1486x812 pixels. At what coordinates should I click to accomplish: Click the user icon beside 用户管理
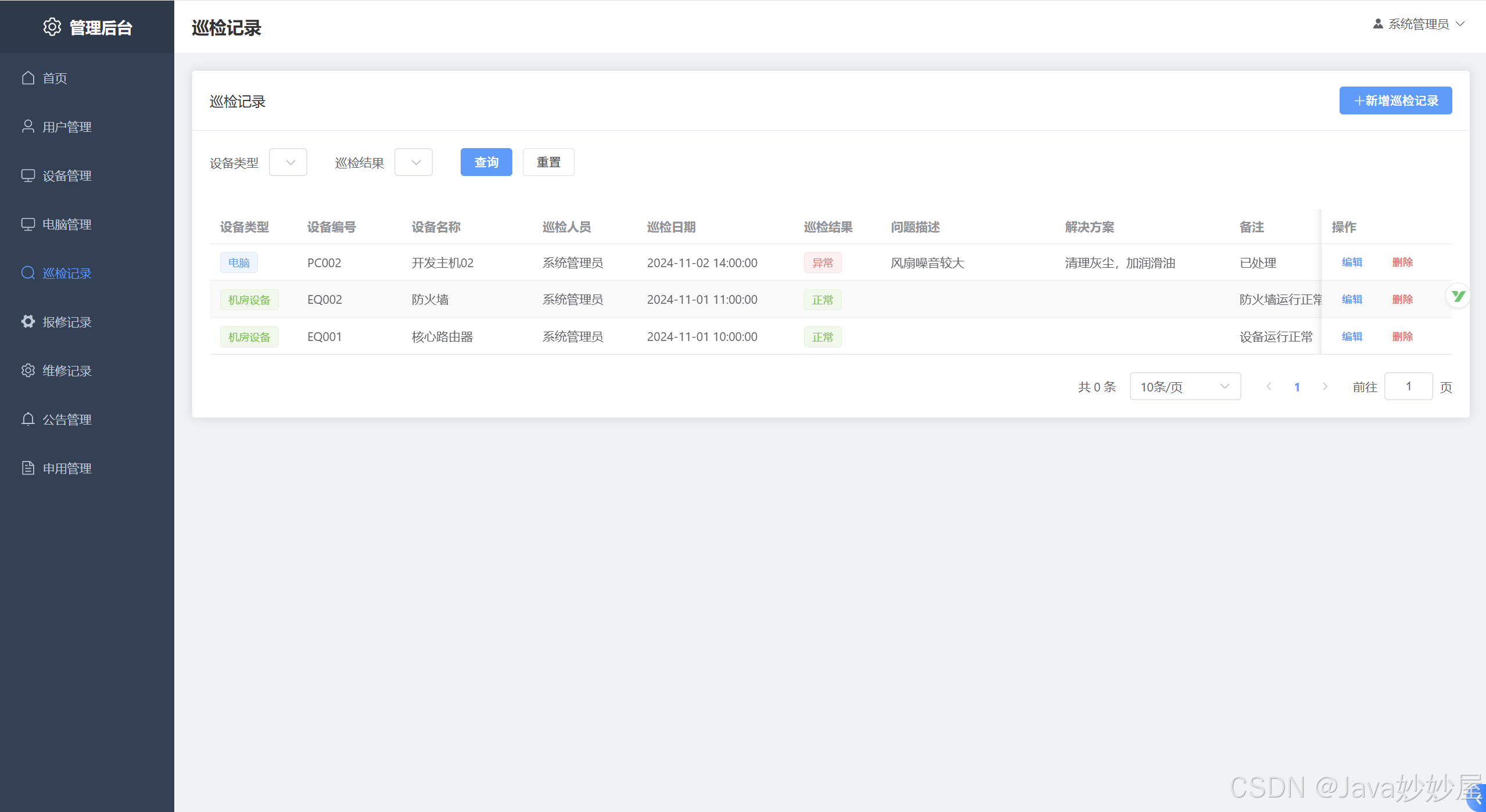pyautogui.click(x=28, y=127)
